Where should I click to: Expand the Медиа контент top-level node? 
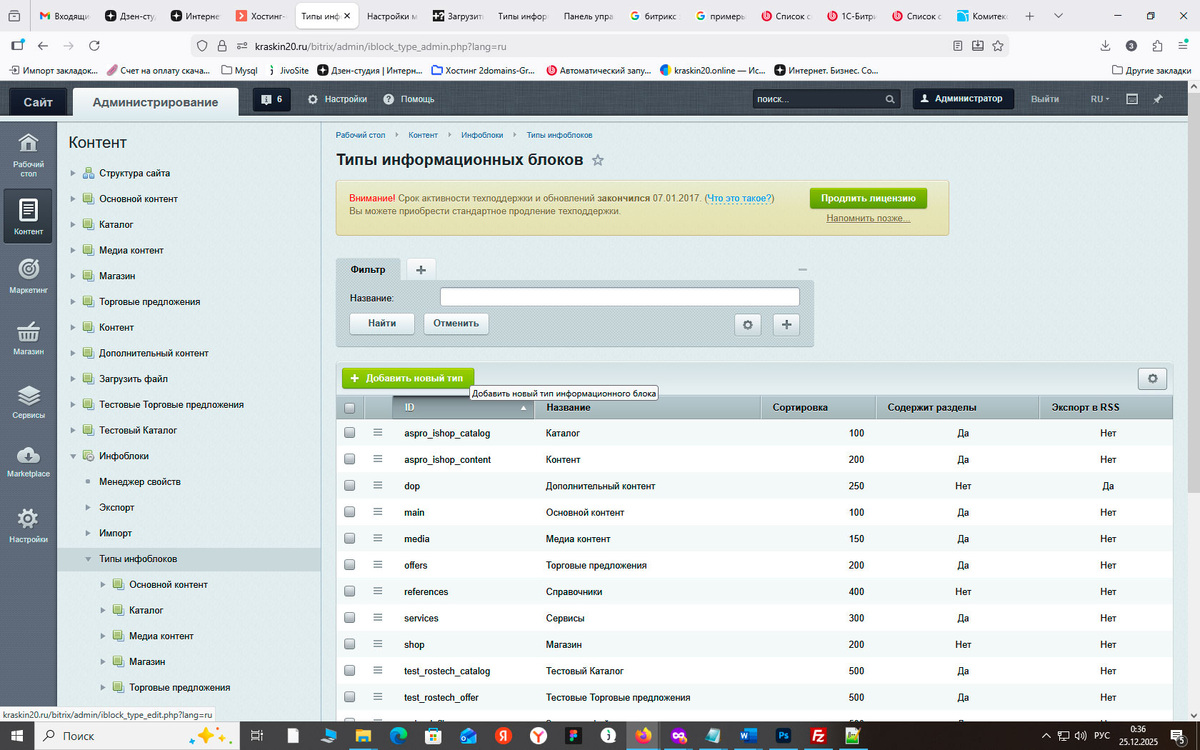click(72, 250)
